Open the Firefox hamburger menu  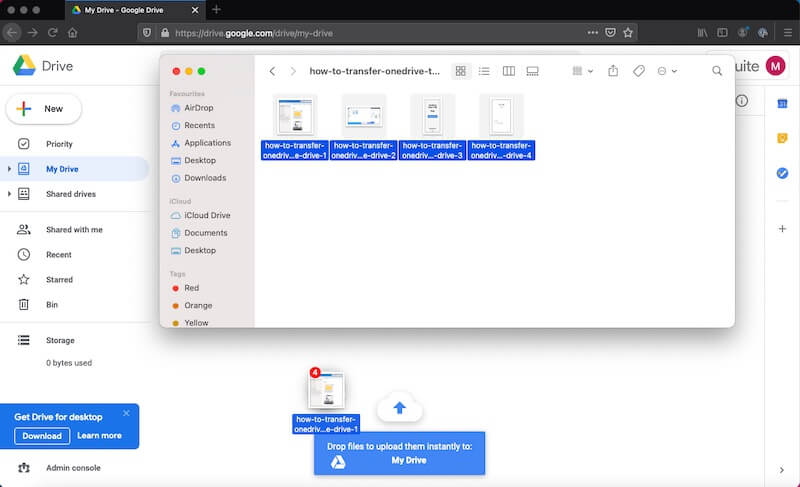pos(788,33)
